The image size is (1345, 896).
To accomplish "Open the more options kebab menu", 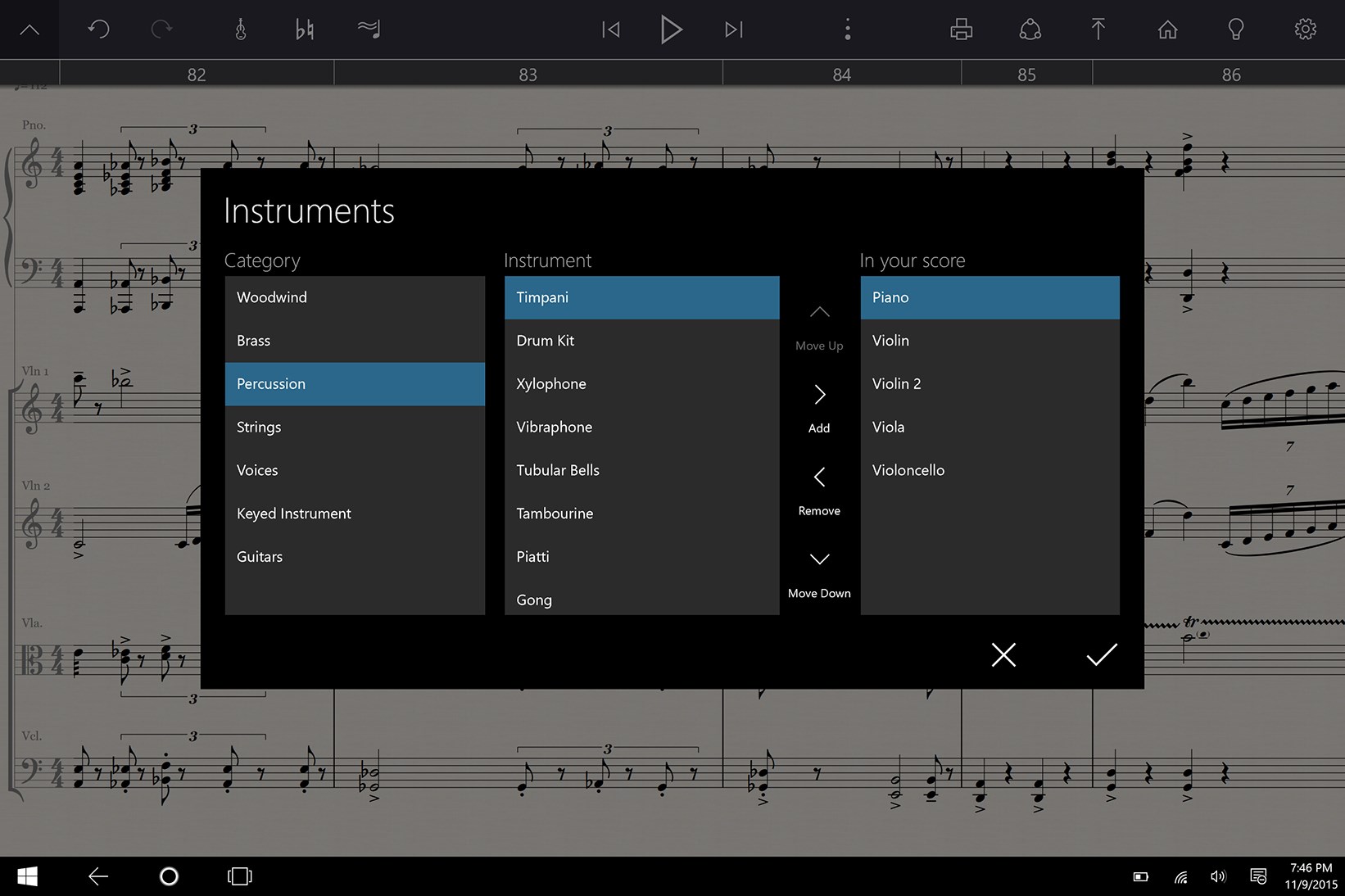I will (x=847, y=29).
